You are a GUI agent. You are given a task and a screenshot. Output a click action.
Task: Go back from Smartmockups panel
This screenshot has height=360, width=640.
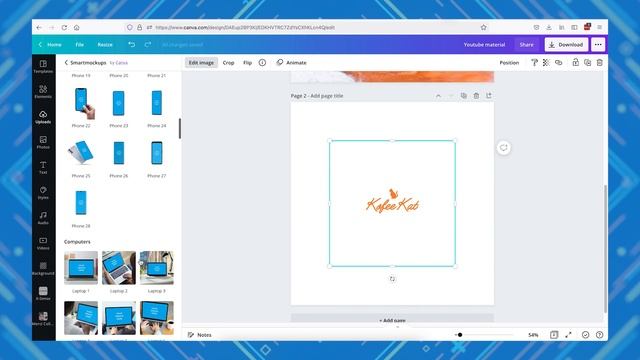click(66, 62)
